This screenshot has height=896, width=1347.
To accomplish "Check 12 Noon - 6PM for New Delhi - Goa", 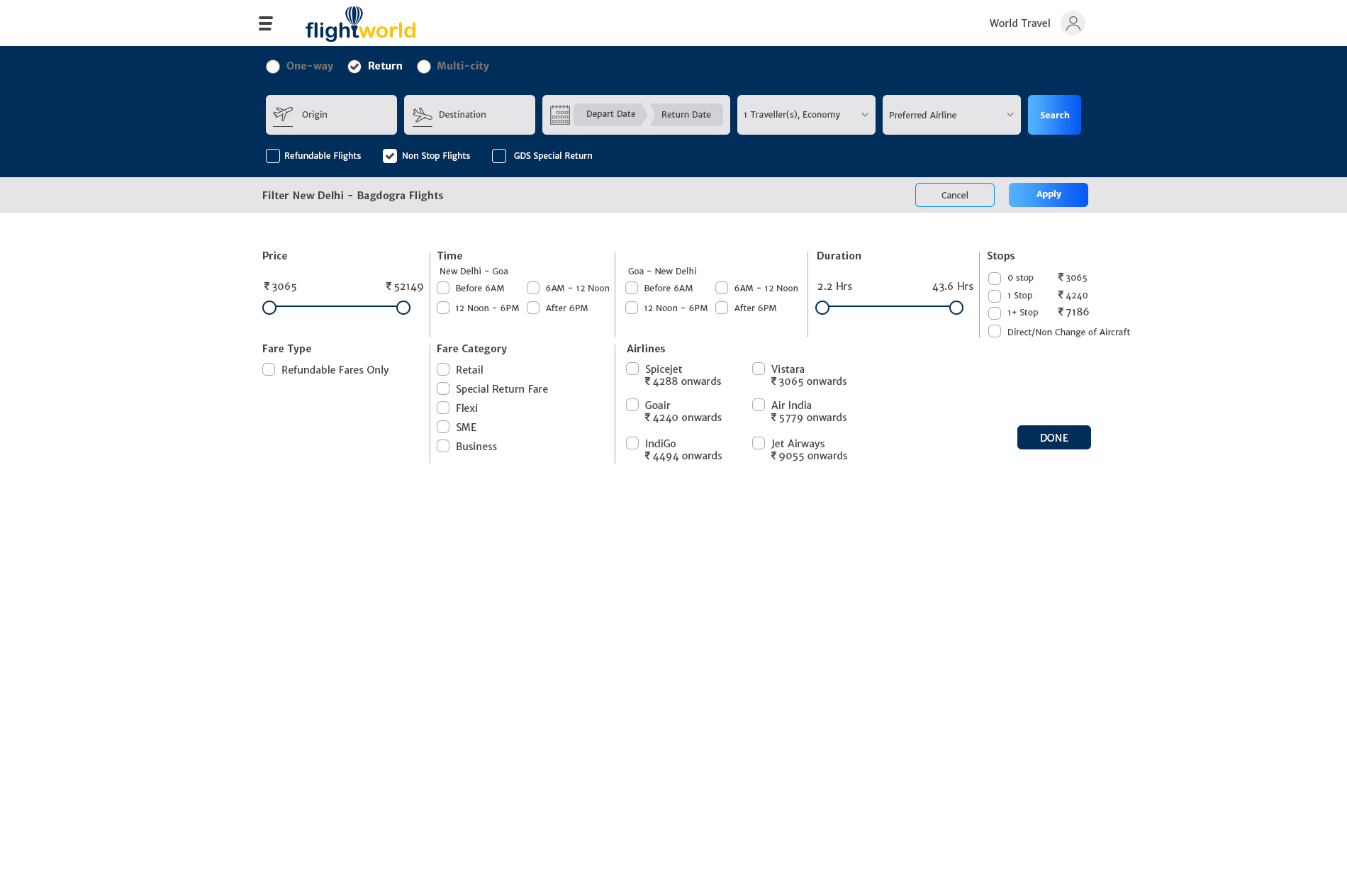I will [x=443, y=308].
